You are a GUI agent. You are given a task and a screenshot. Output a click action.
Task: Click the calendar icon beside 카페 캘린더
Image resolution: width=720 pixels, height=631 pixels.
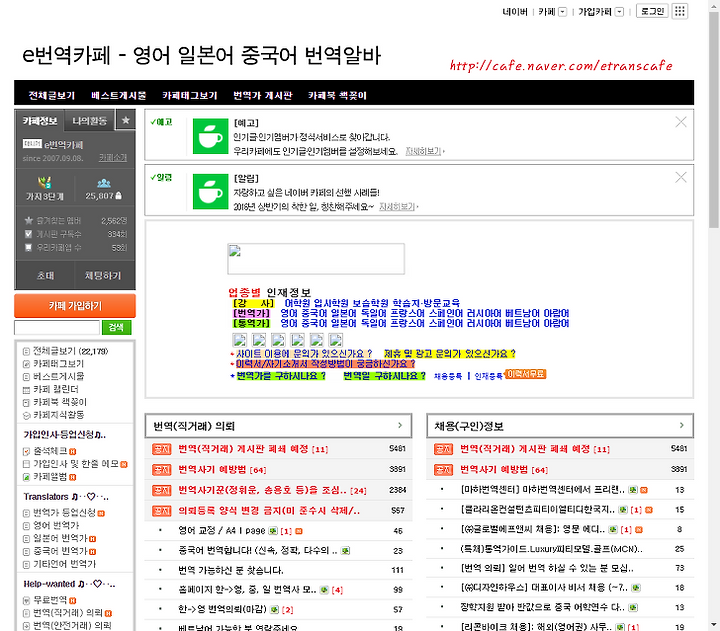click(27, 390)
